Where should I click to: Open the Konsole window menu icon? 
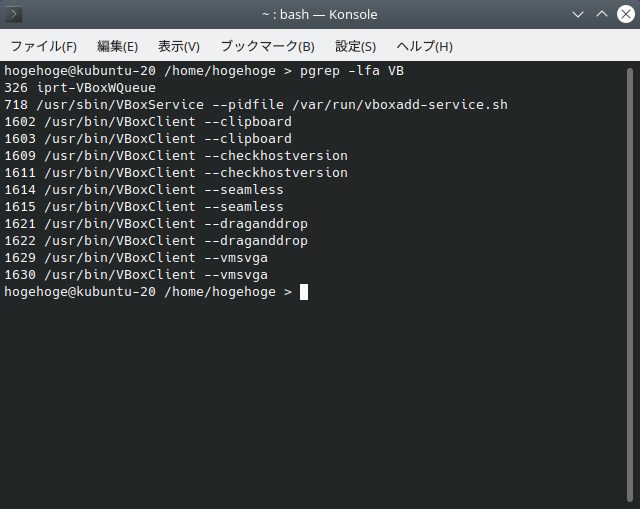tap(14, 15)
